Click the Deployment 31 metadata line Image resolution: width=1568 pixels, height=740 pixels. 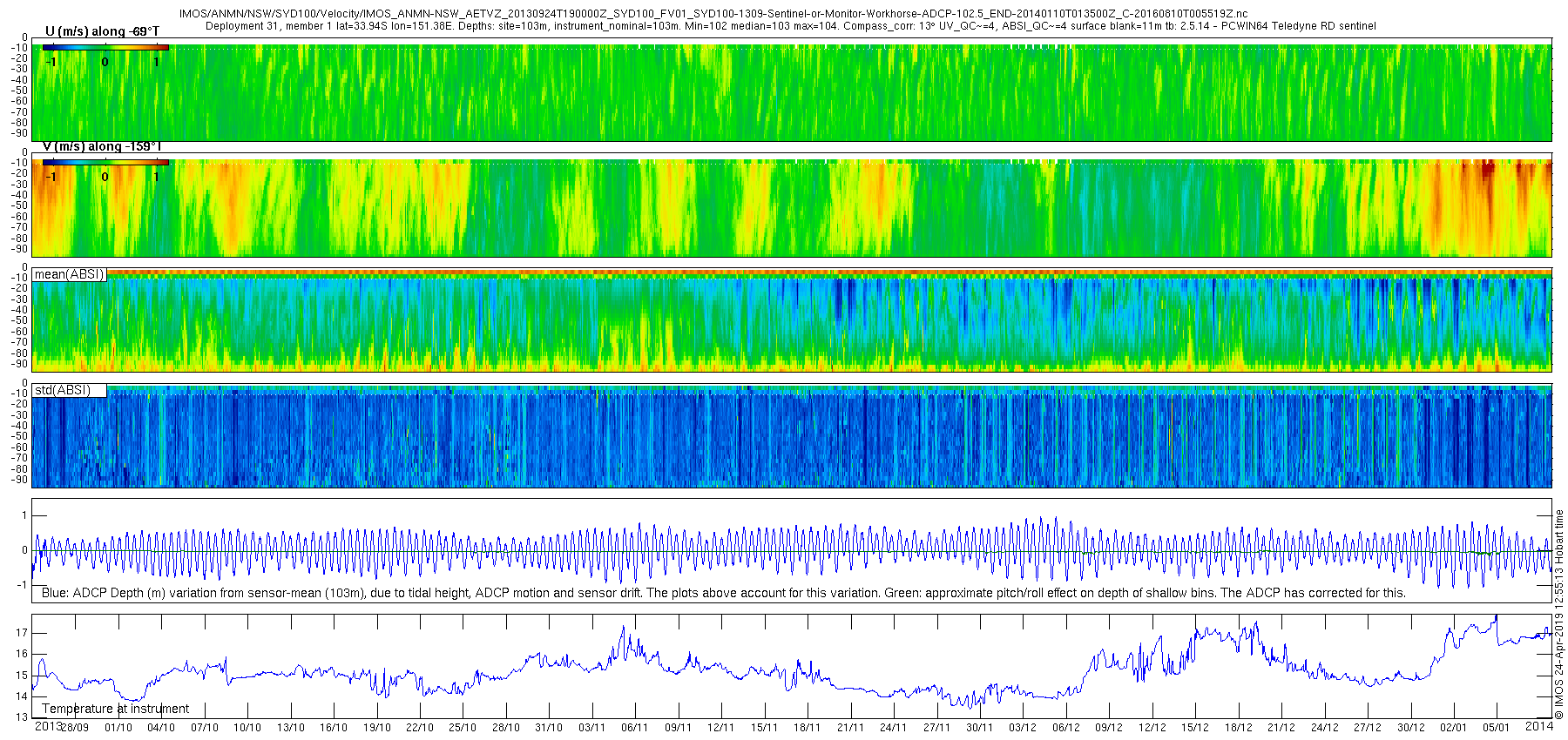pyautogui.click(x=791, y=26)
